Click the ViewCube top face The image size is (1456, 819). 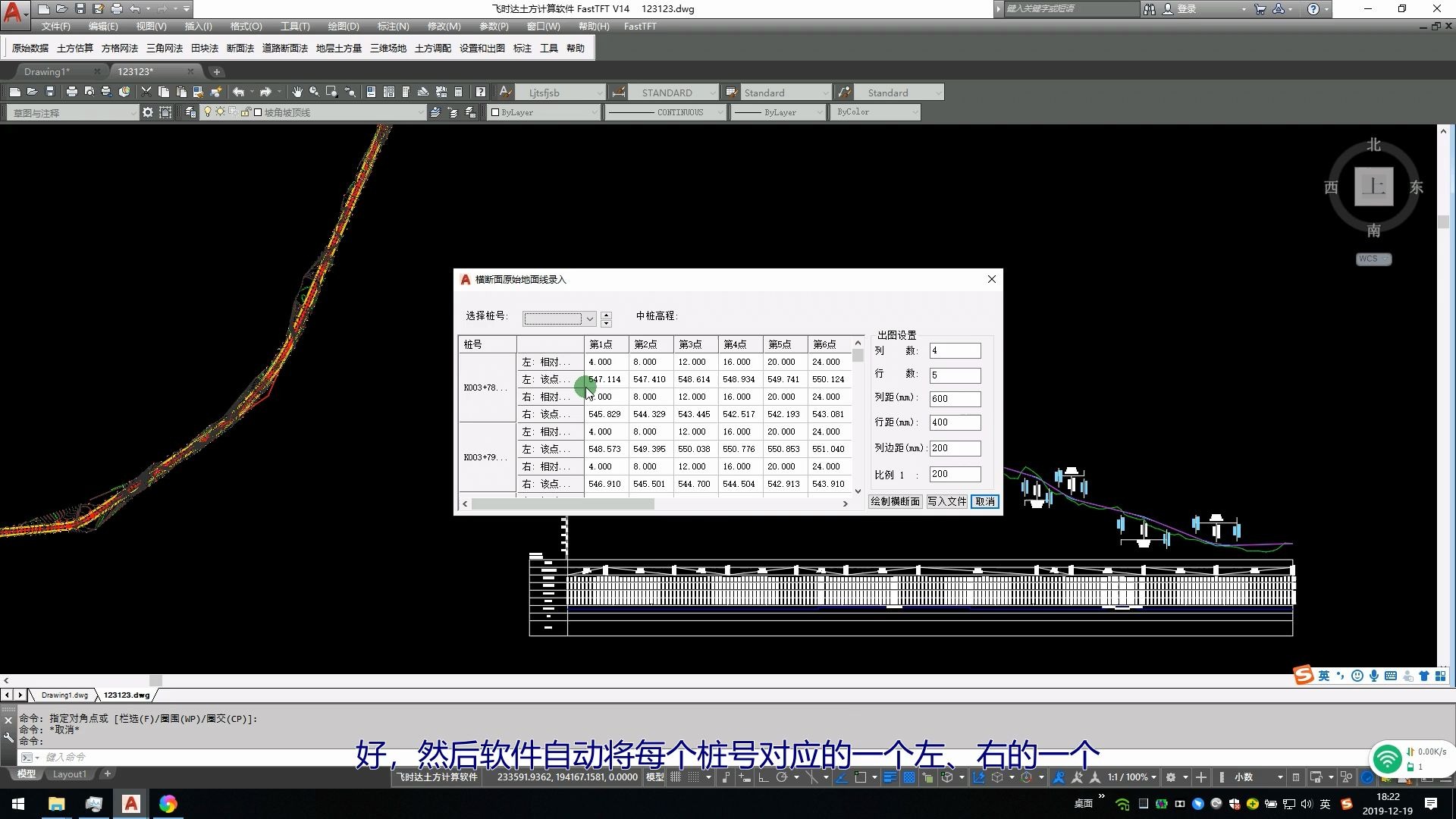tap(1373, 187)
